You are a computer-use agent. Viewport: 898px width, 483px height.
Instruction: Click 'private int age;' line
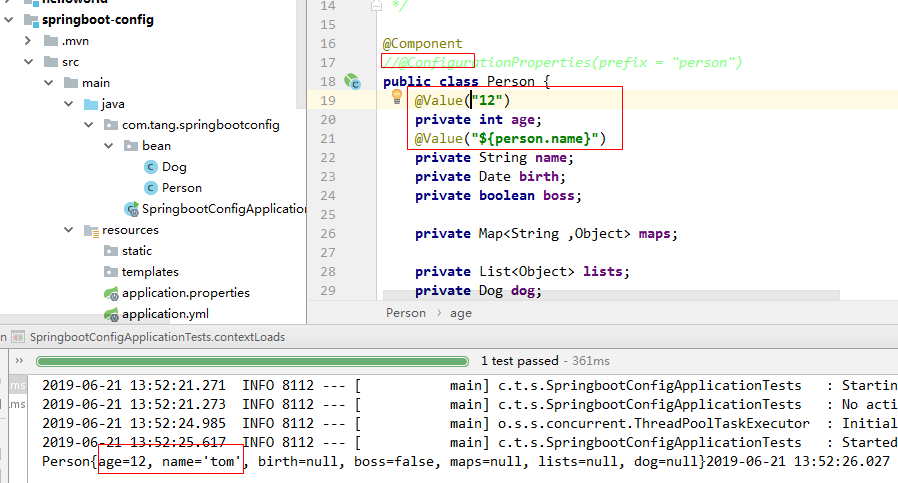point(478,120)
